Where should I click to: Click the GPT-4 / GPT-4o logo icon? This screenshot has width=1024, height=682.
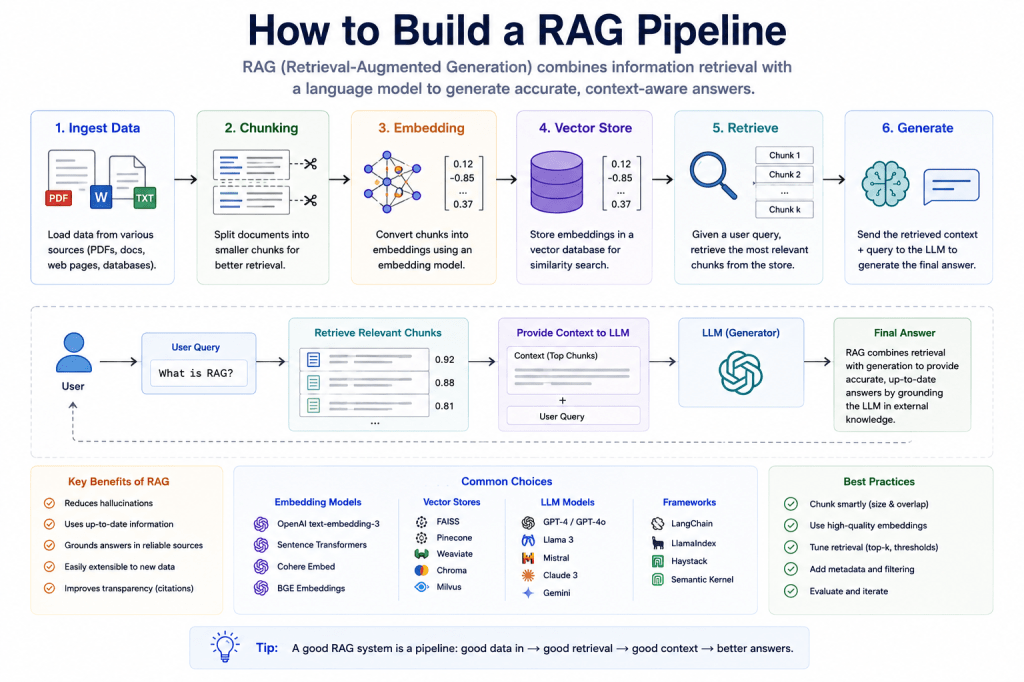528,522
